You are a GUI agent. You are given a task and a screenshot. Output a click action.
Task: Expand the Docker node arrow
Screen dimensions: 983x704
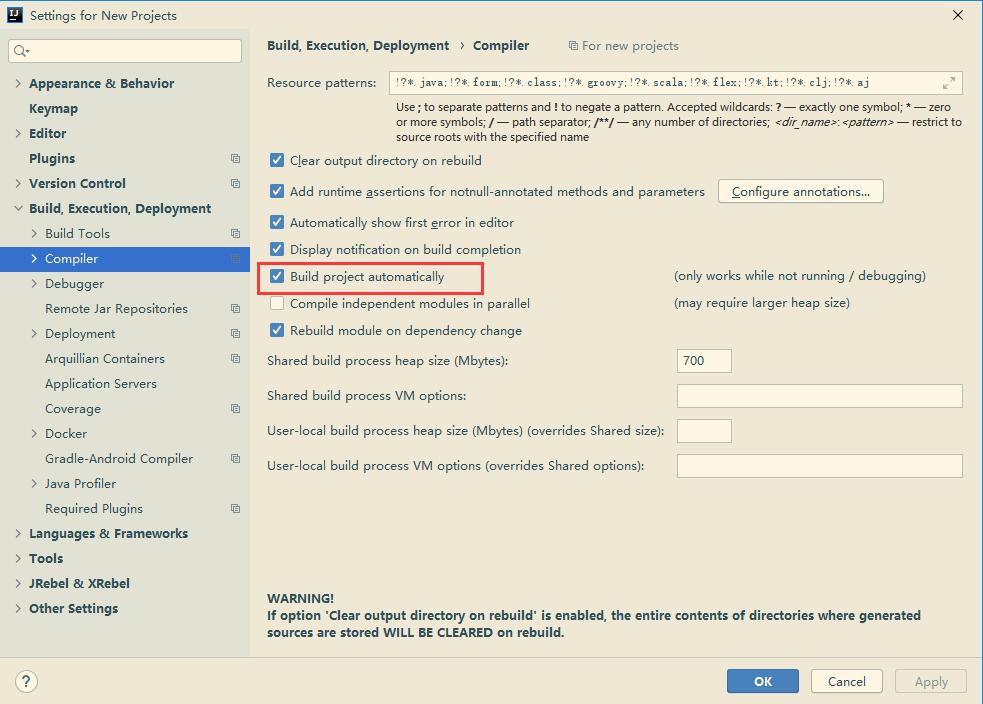(x=34, y=434)
